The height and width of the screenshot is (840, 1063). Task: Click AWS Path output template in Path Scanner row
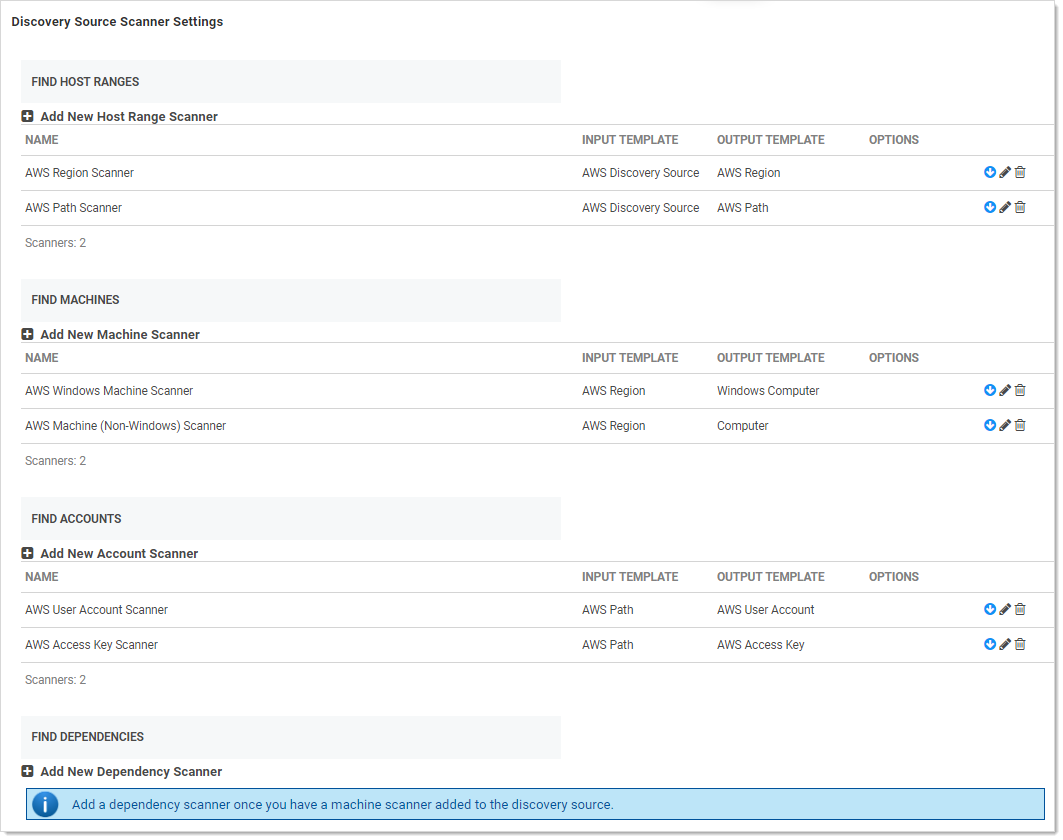click(743, 208)
